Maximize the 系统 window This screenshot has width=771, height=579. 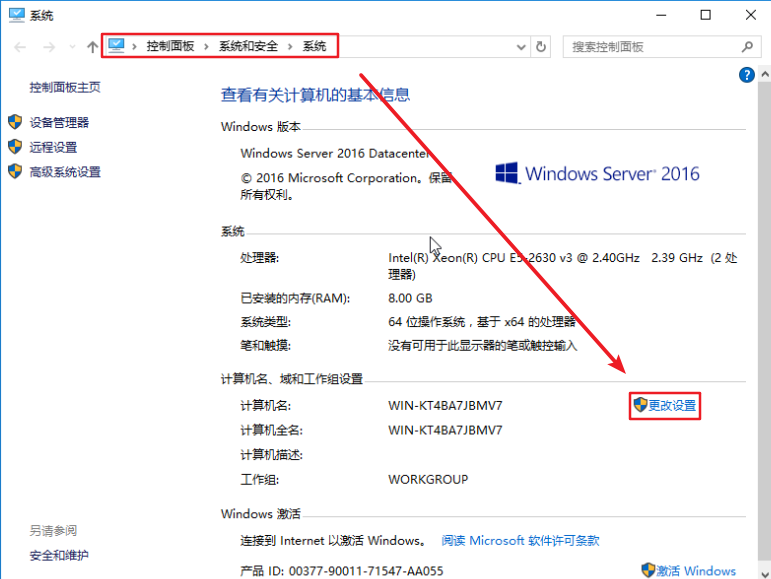(706, 15)
